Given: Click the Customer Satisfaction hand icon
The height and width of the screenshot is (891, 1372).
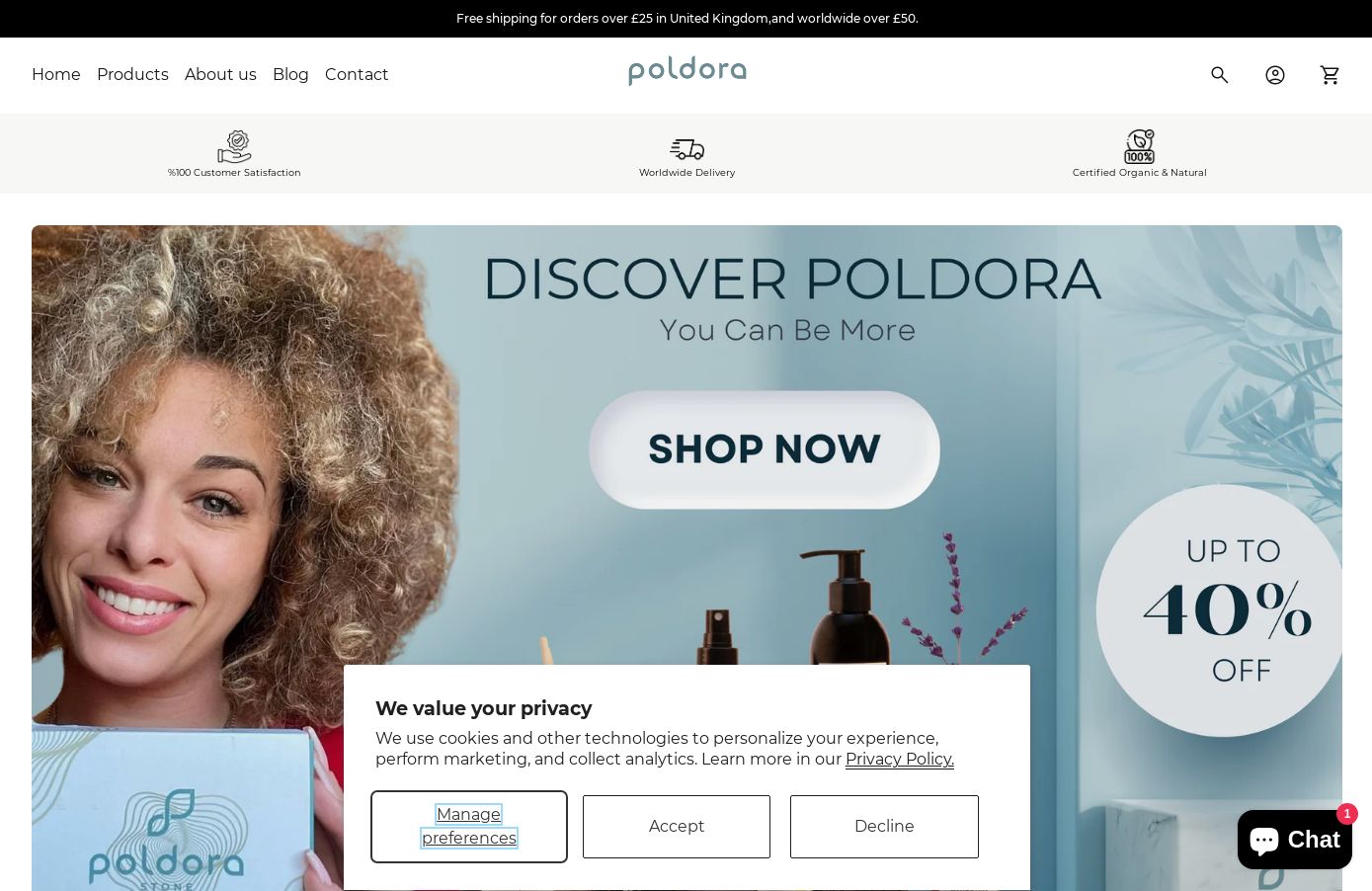Looking at the screenshot, I should [x=234, y=147].
